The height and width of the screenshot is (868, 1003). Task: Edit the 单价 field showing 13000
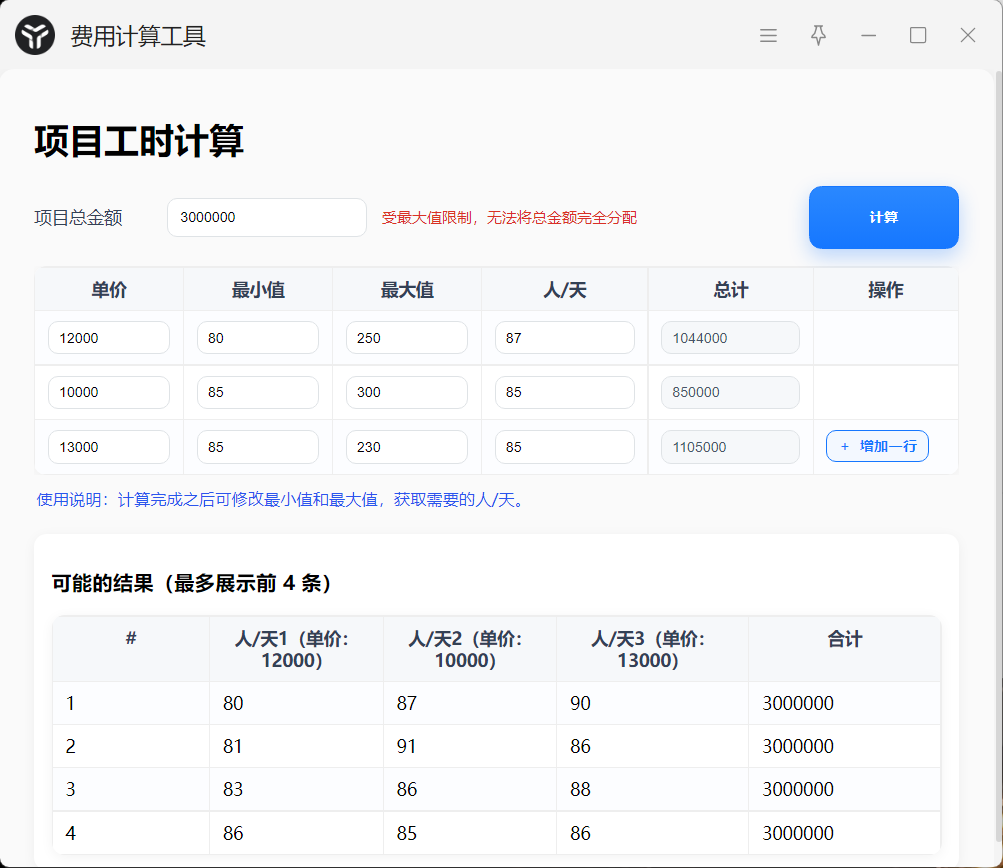pos(109,447)
